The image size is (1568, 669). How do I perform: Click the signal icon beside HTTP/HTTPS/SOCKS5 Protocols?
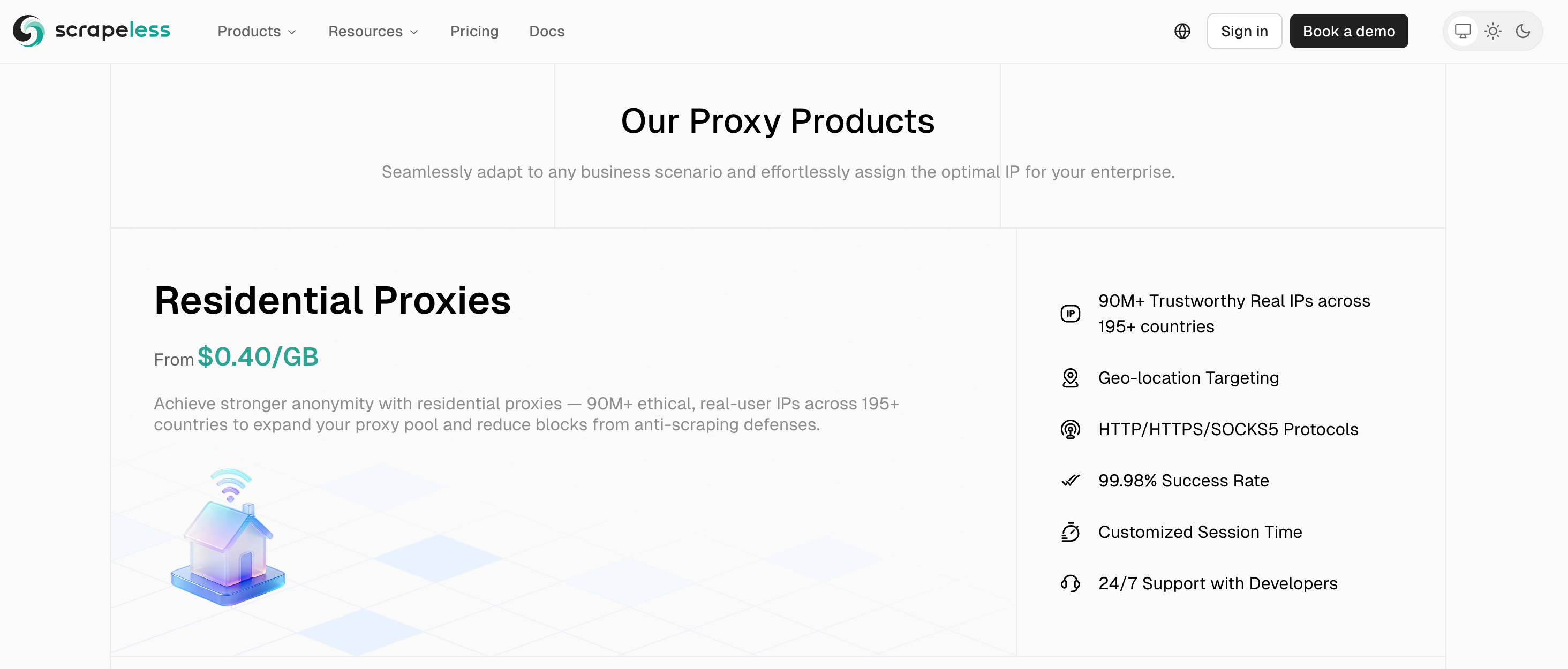click(x=1070, y=429)
